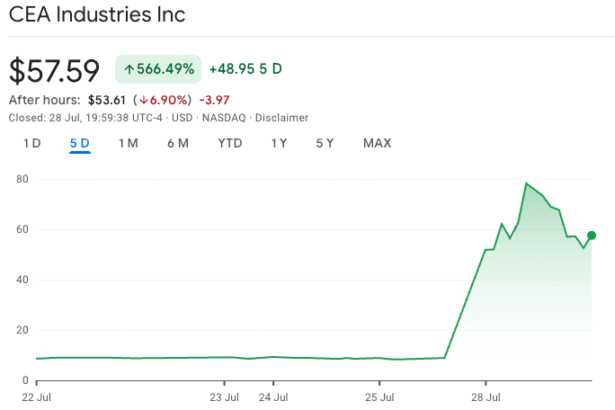This screenshot has width=615, height=410.
Task: Open the 1Y chart view
Action: tap(279, 143)
